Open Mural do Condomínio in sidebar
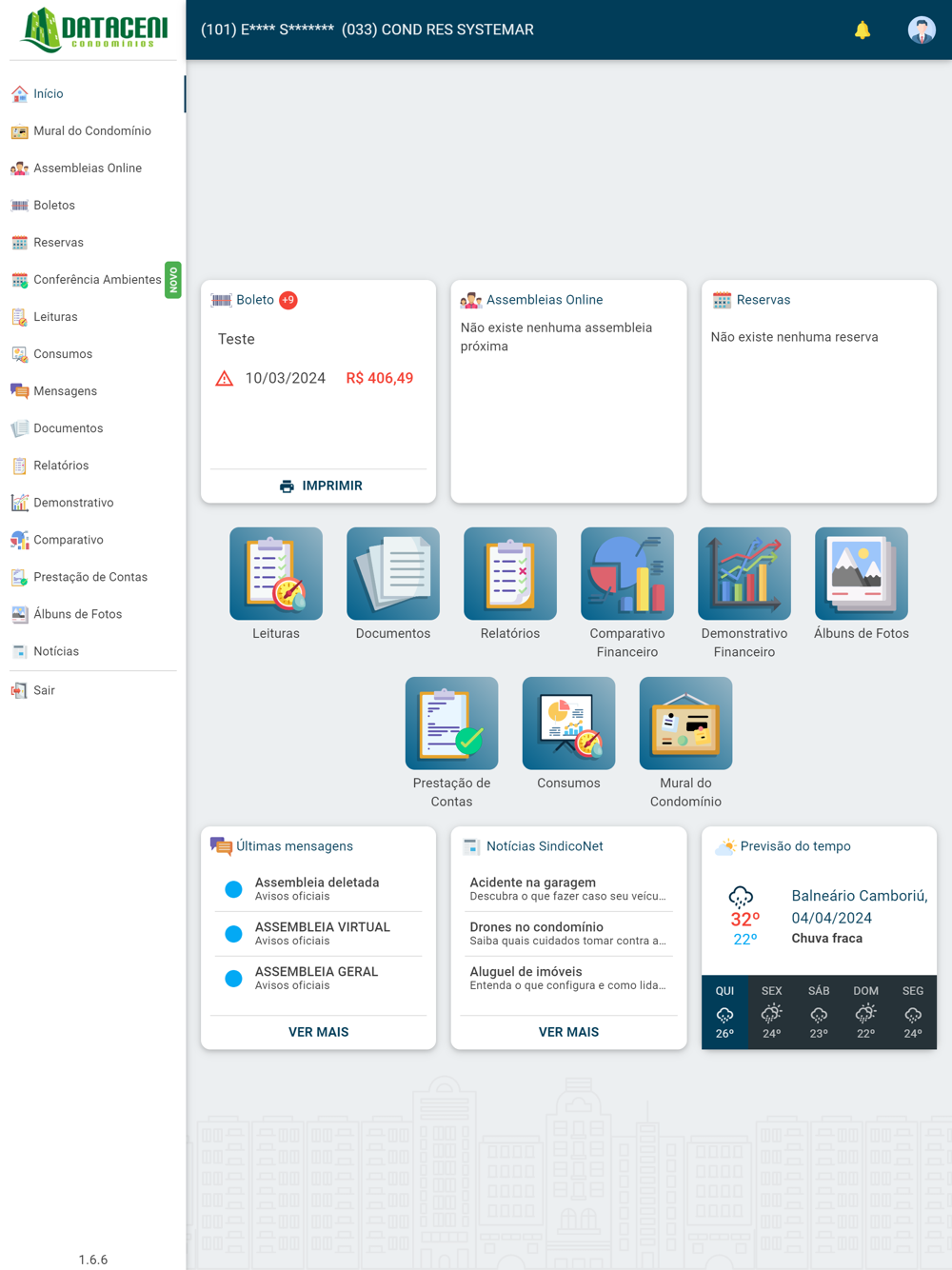 click(x=92, y=130)
